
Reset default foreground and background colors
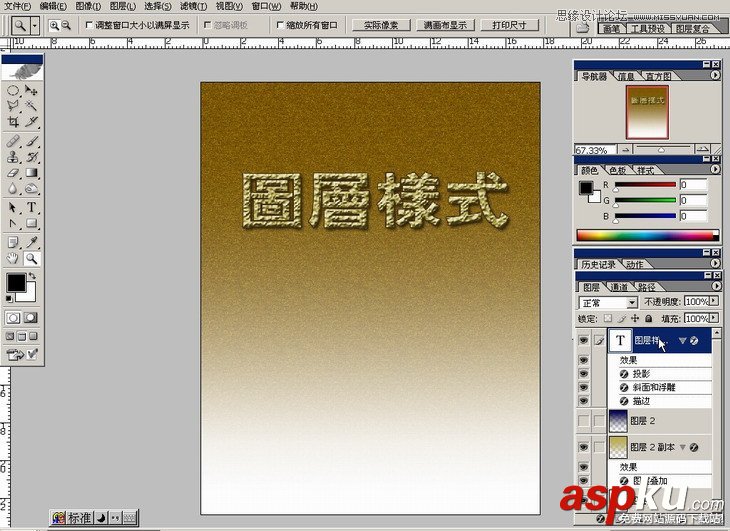tap(9, 298)
